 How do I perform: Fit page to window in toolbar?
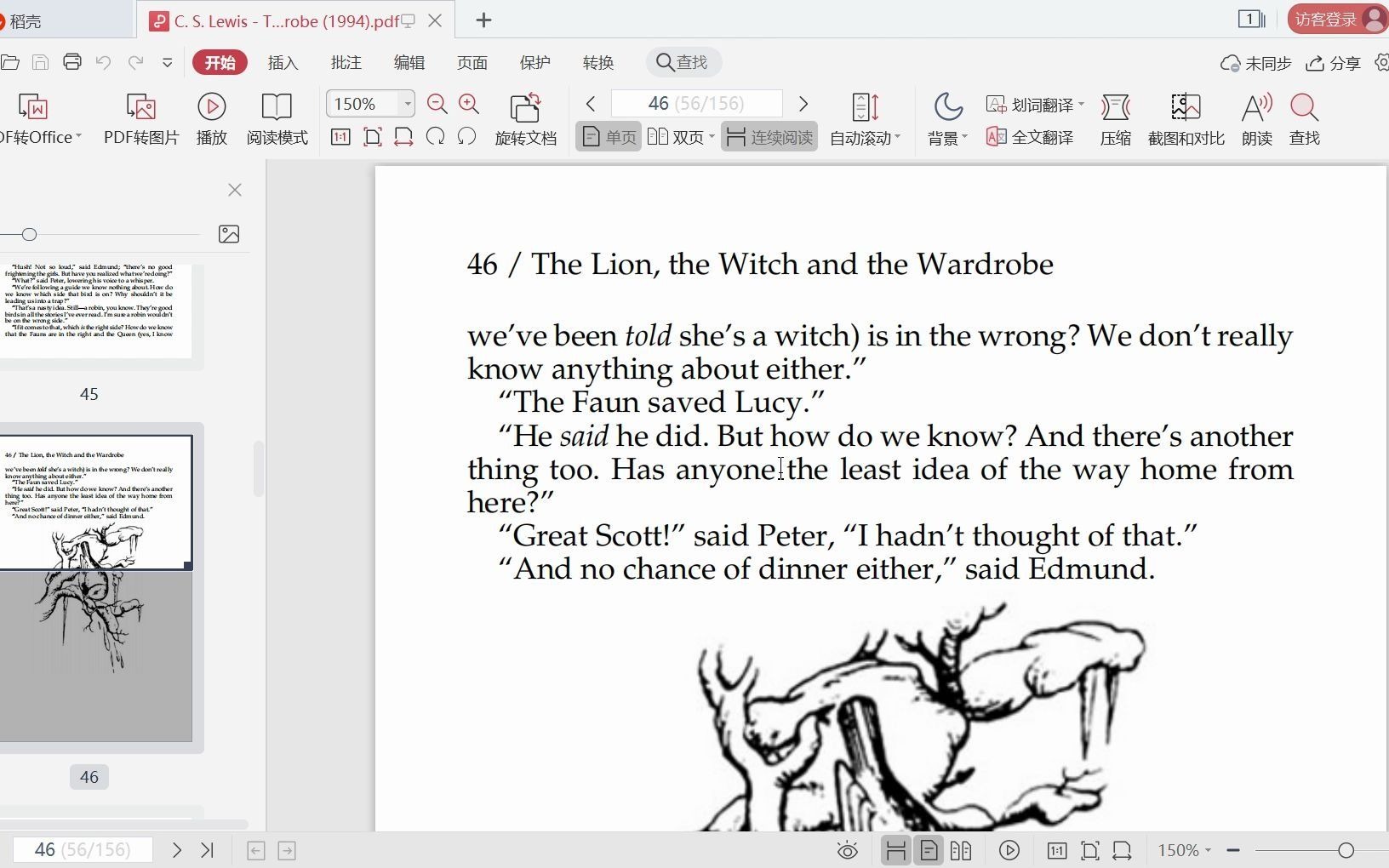pos(372,137)
